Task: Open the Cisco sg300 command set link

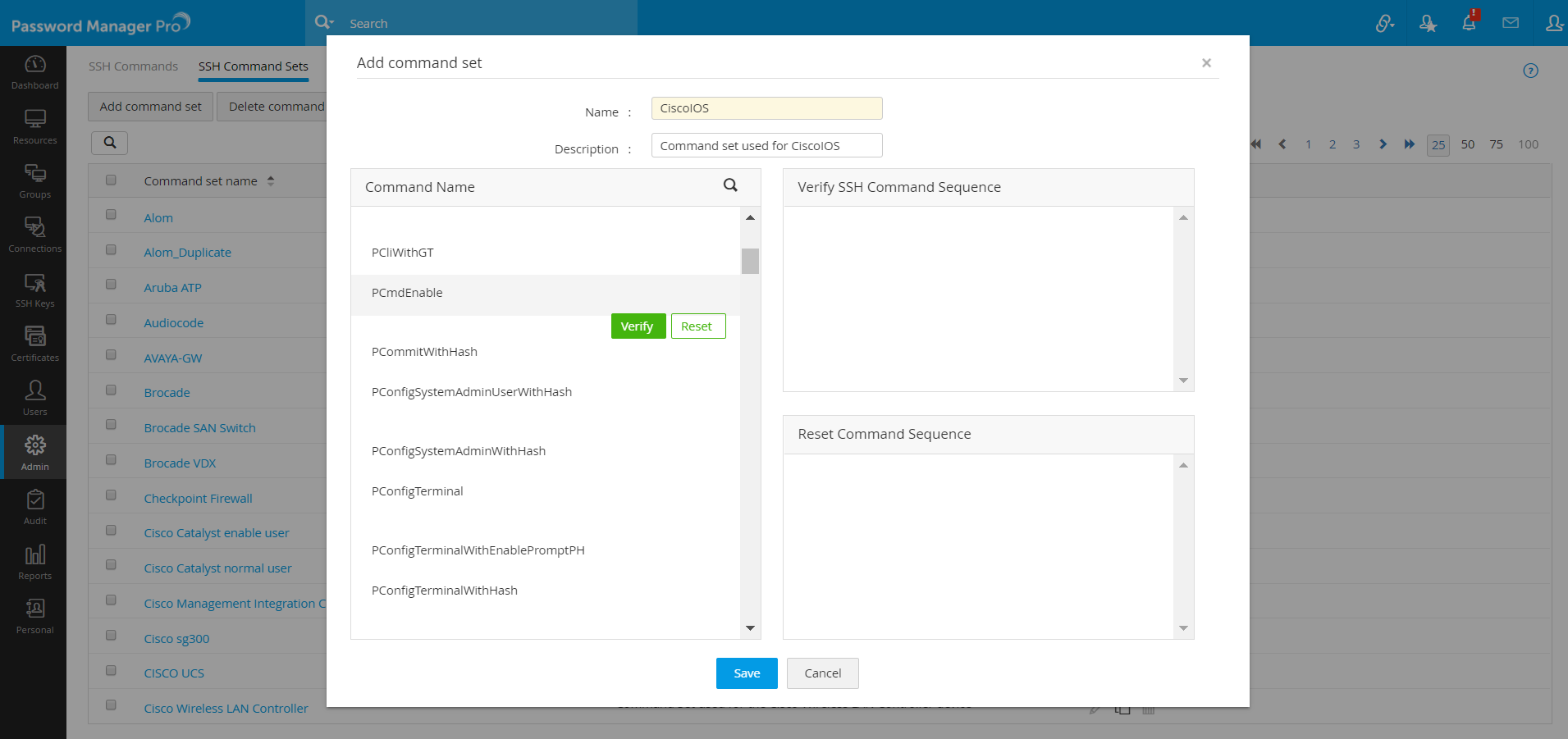Action: tap(176, 639)
